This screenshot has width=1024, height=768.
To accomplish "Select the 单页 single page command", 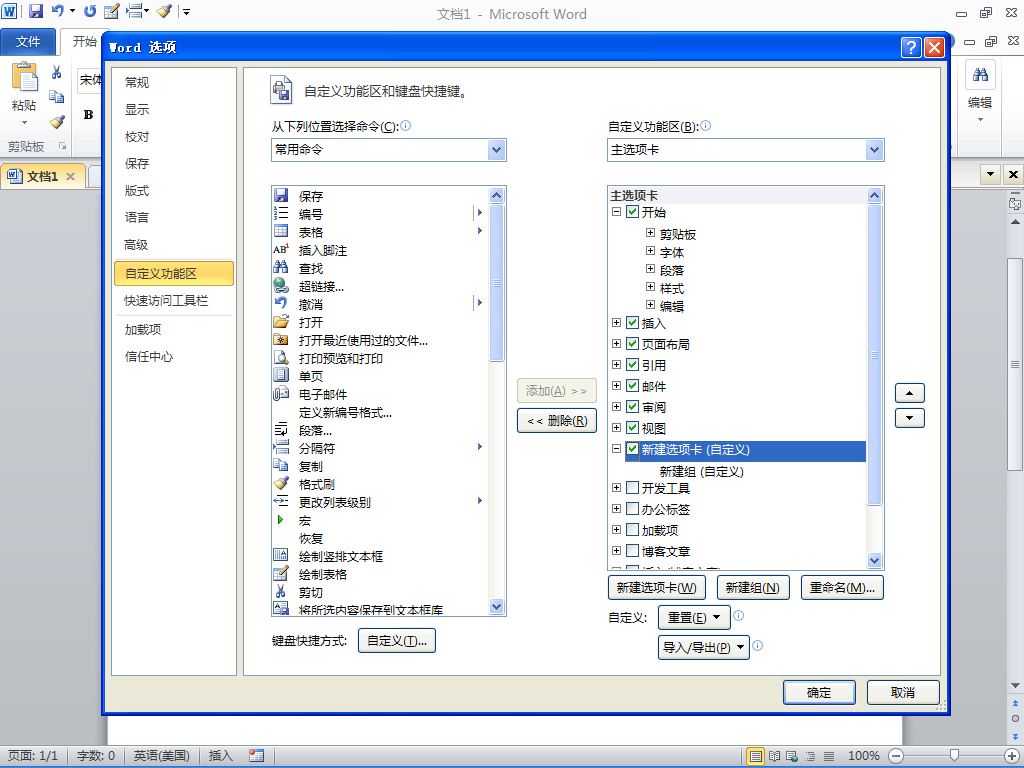I will [379, 376].
